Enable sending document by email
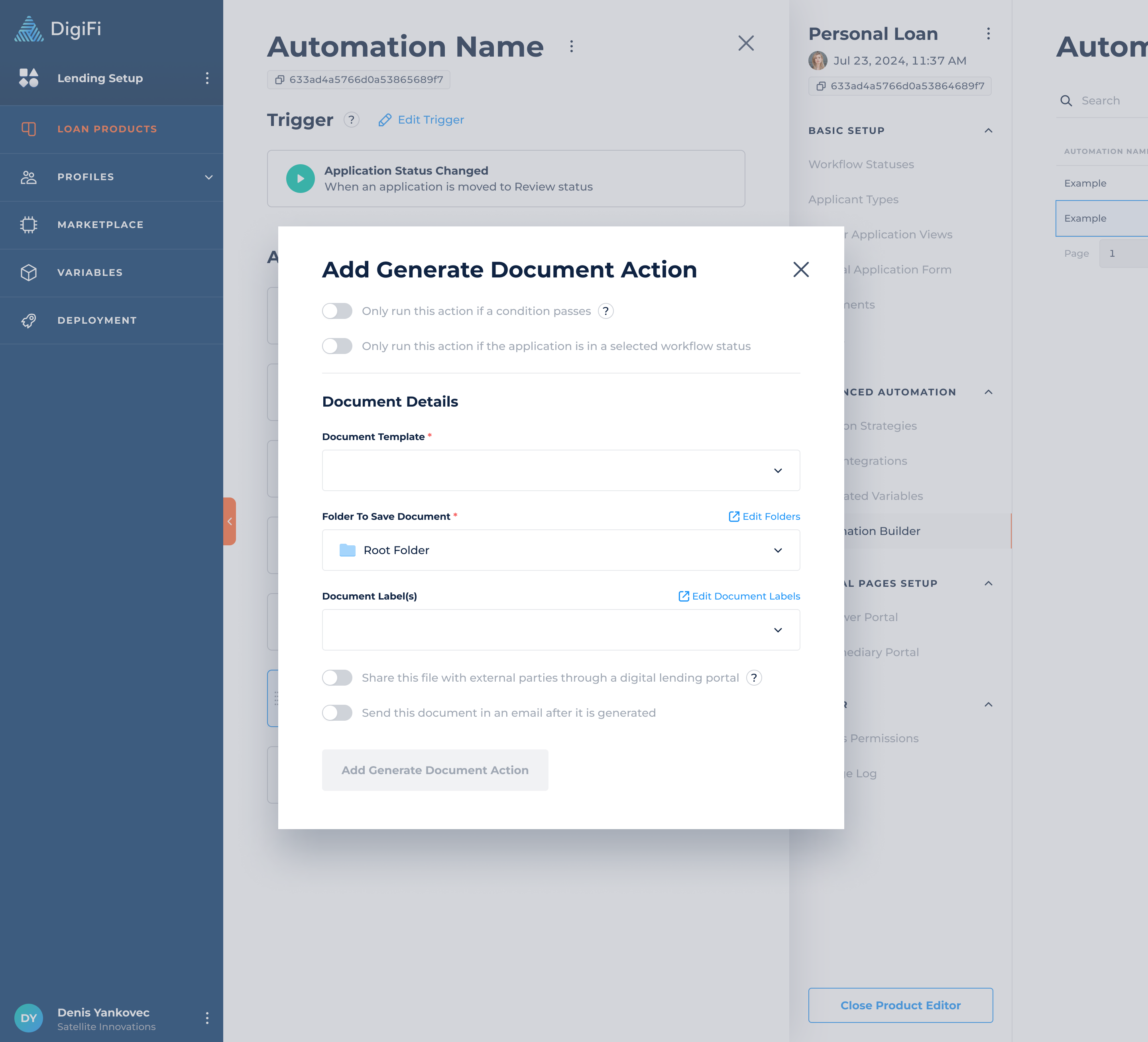Viewport: 1148px width, 1042px height. 337,713
